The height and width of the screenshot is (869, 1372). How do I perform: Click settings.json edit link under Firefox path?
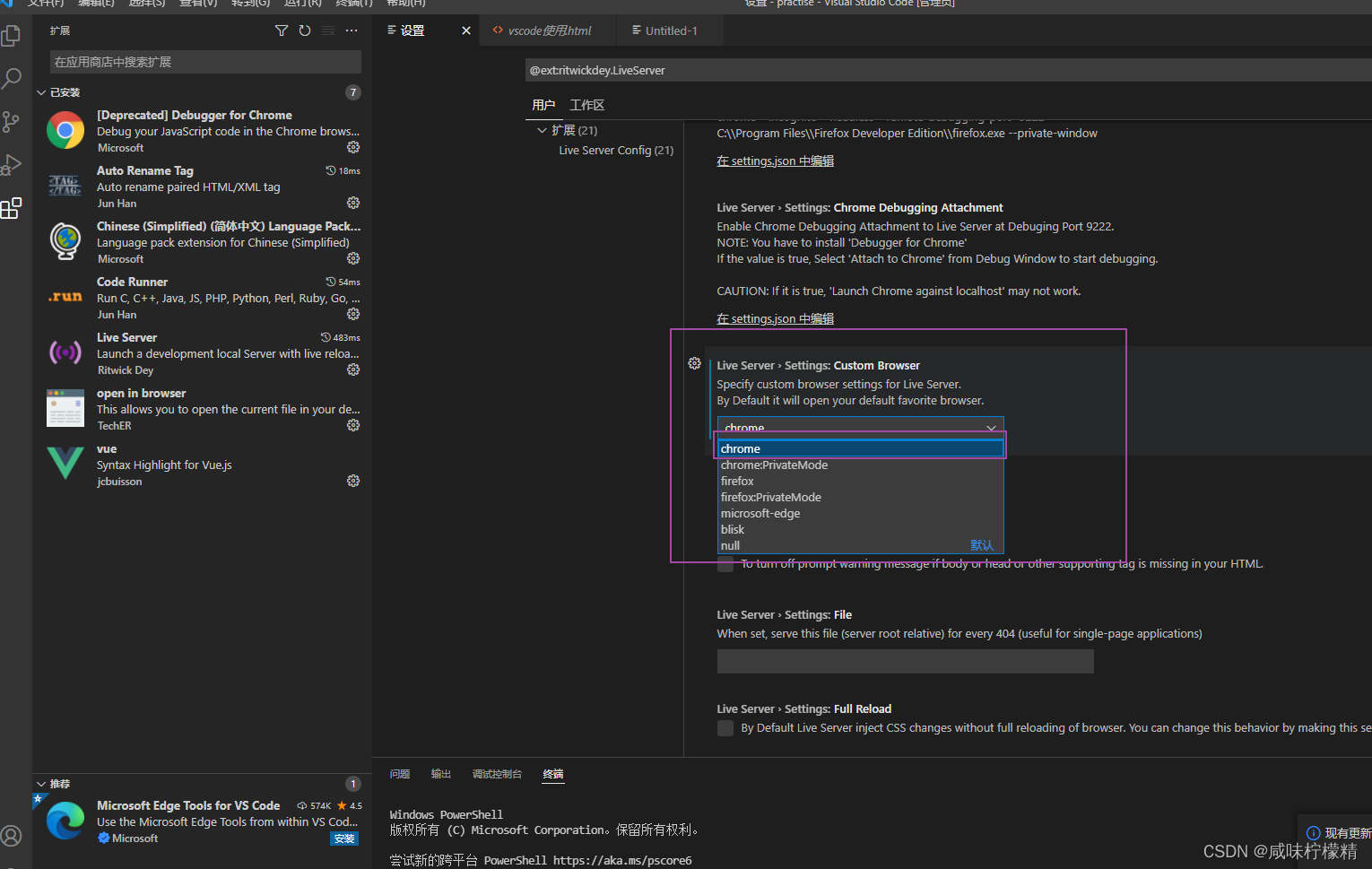[x=775, y=161]
